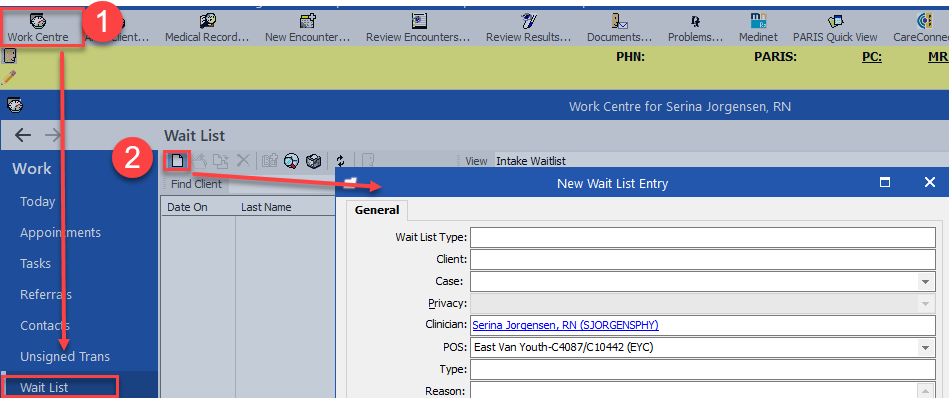This screenshot has width=949, height=398.
Task: Launch Medinet from the toolbar
Action: click(x=758, y=28)
